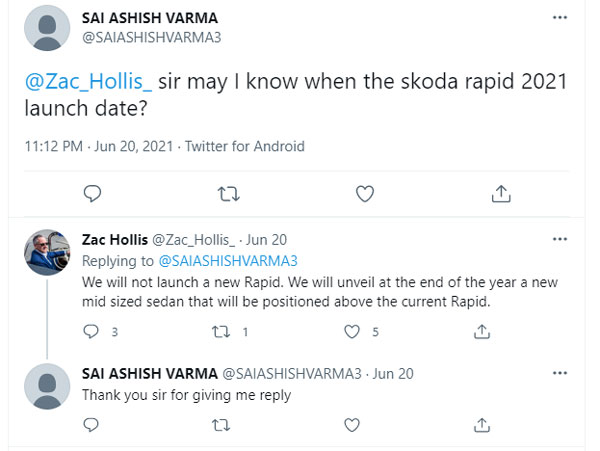This screenshot has height=451, width=600.
Task: Open the @Zac_Hollis_ mention in main tweet
Action: tap(88, 81)
